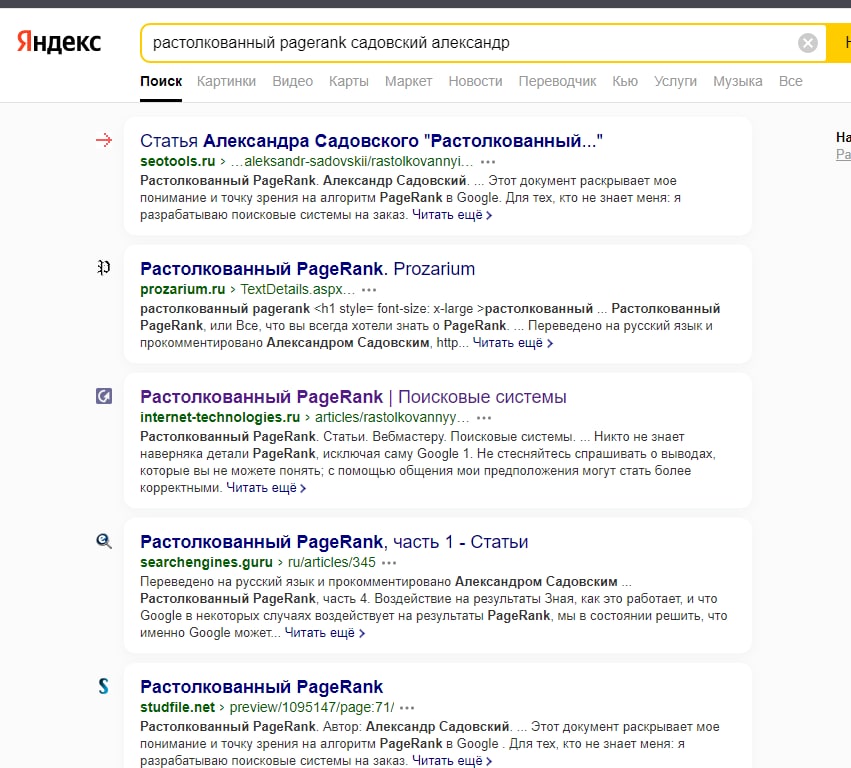Switch to the Видео tab
This screenshot has height=768, width=851.
[293, 81]
